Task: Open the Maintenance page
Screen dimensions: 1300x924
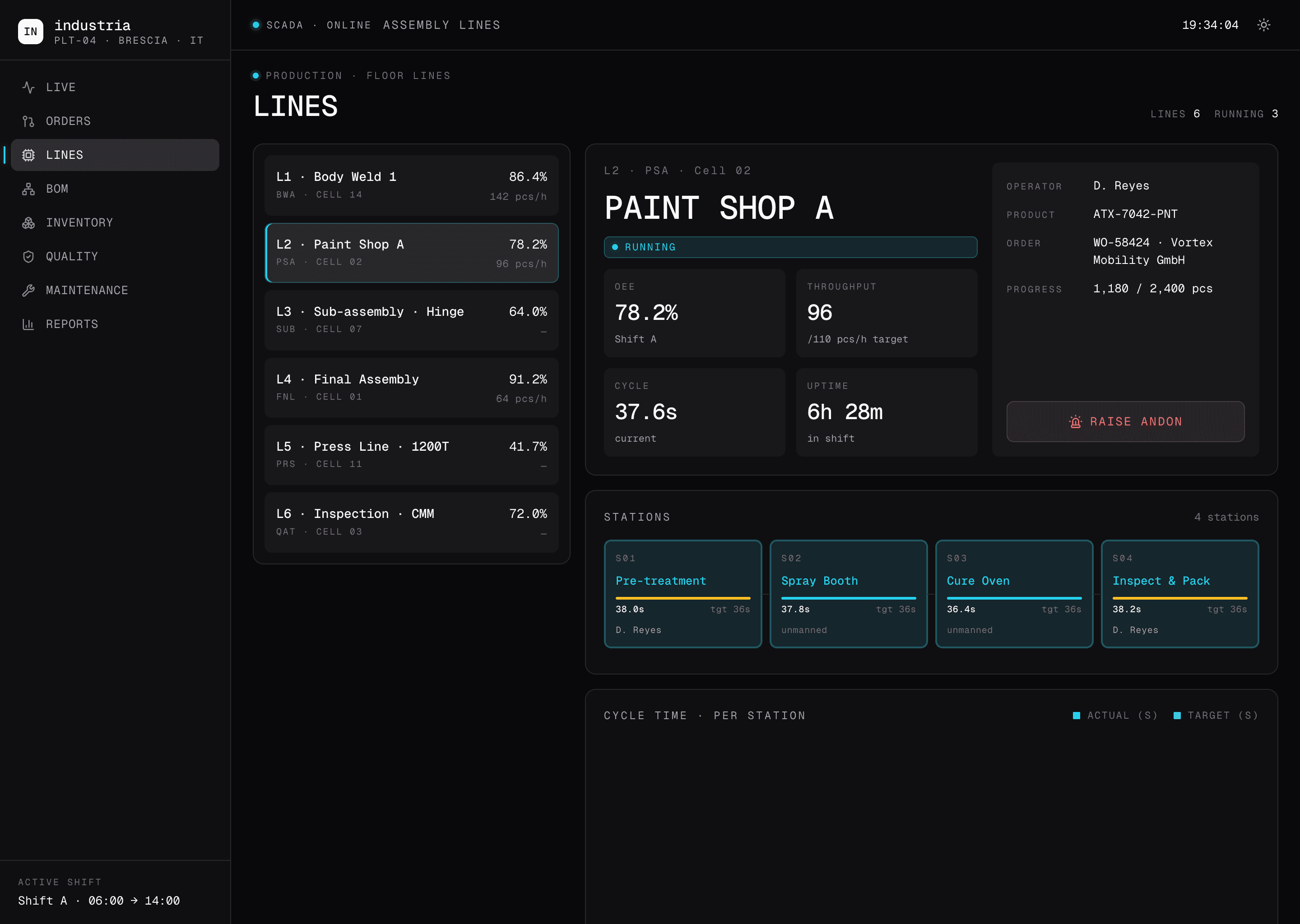Action: (115, 290)
